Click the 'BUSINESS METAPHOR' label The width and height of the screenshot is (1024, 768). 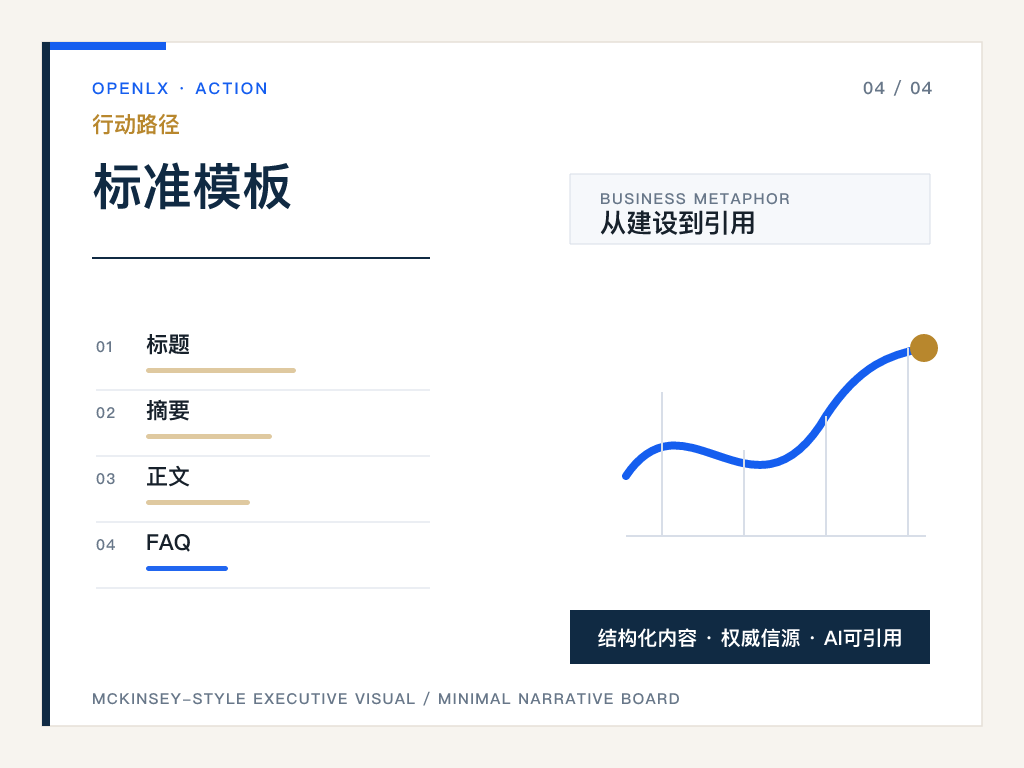(695, 199)
